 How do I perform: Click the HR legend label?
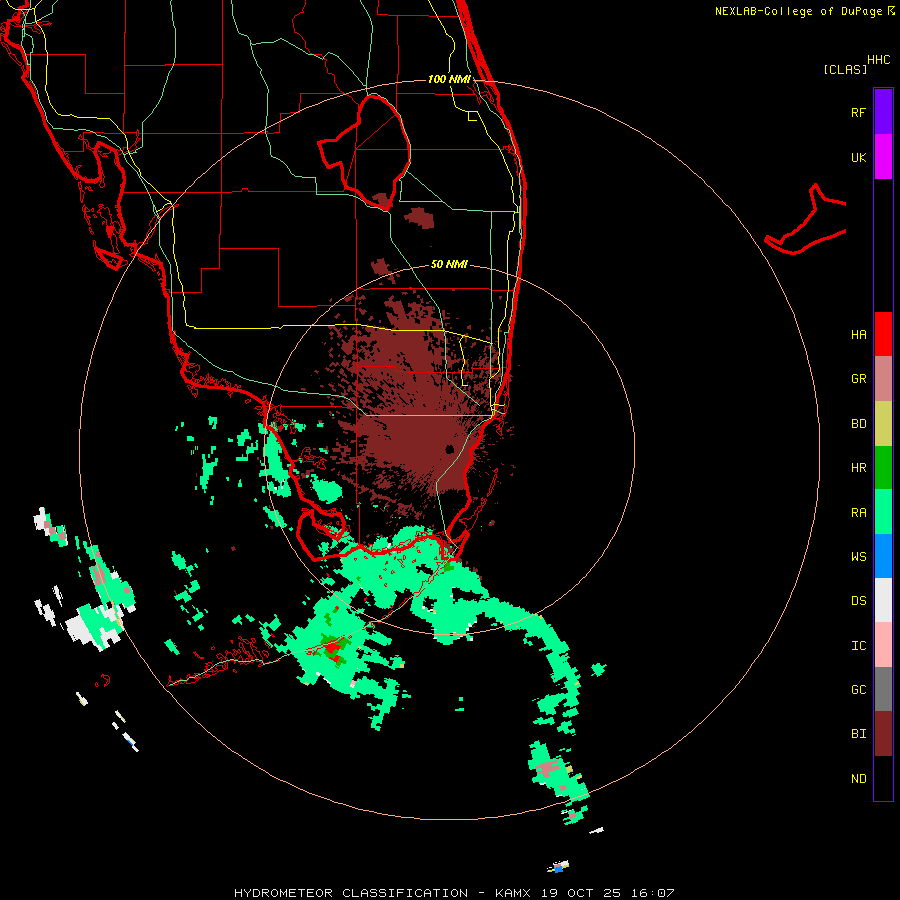click(858, 468)
